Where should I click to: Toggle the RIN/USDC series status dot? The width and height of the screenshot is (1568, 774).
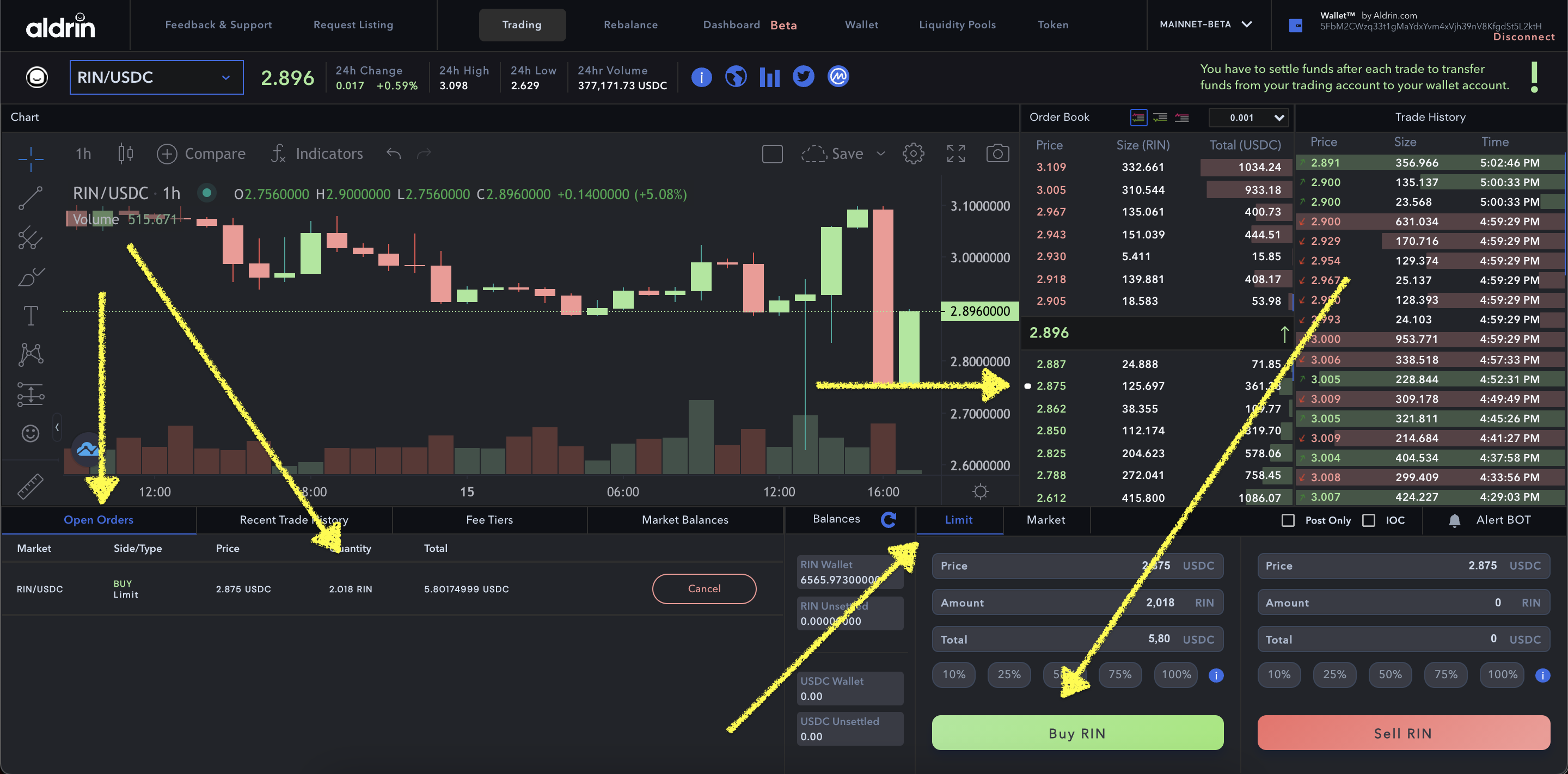pos(207,194)
